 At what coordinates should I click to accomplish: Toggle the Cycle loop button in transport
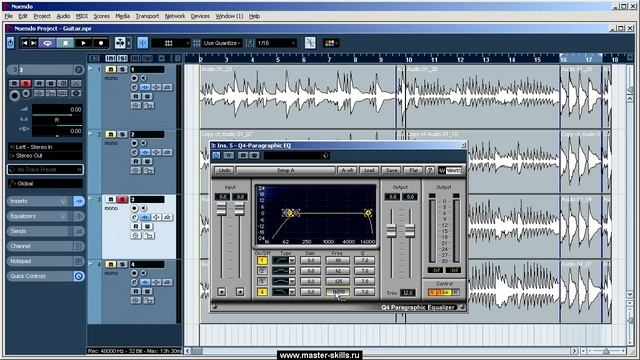click(x=47, y=43)
